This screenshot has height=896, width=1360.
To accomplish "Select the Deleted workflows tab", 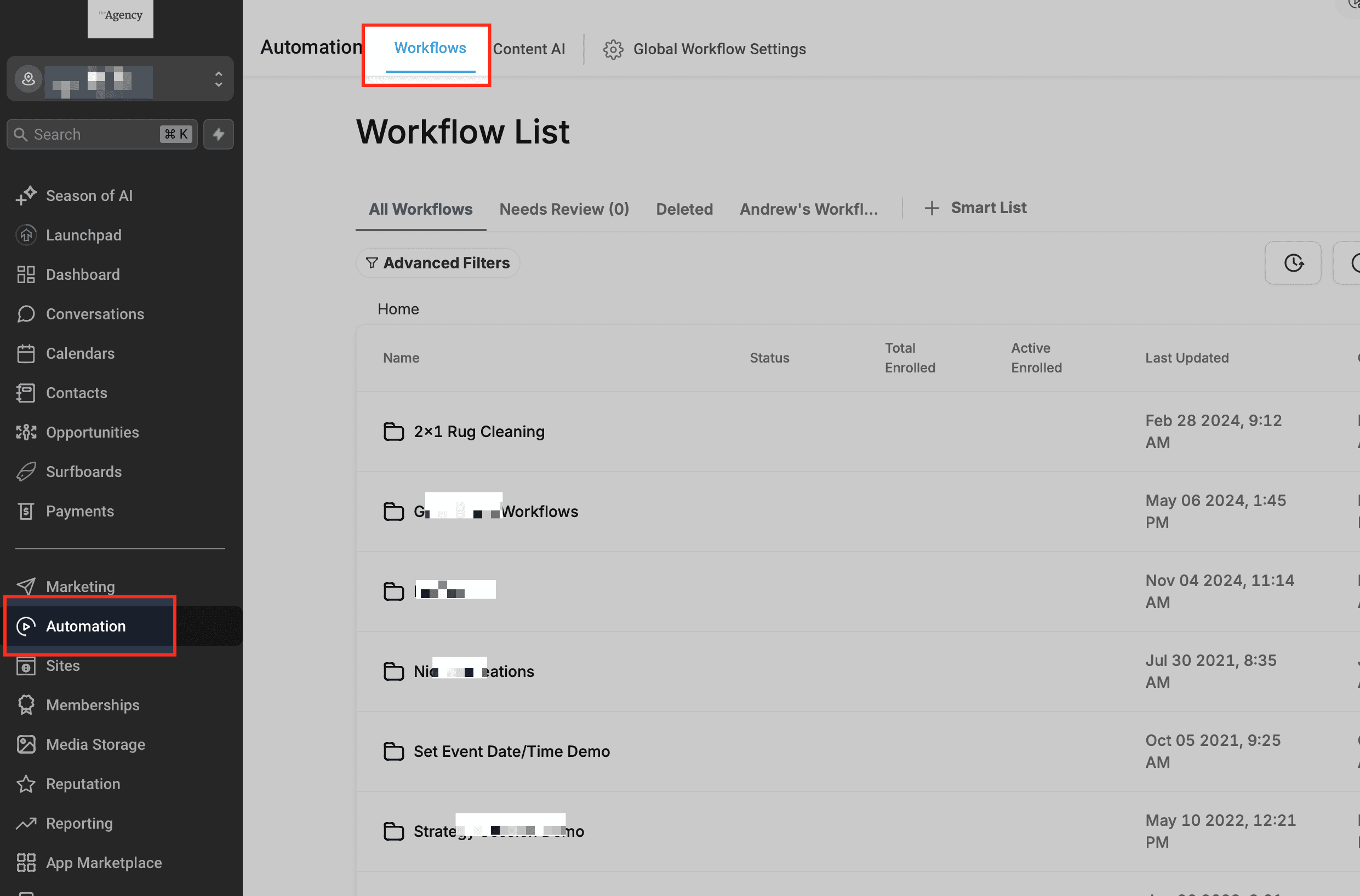I will pyautogui.click(x=684, y=209).
